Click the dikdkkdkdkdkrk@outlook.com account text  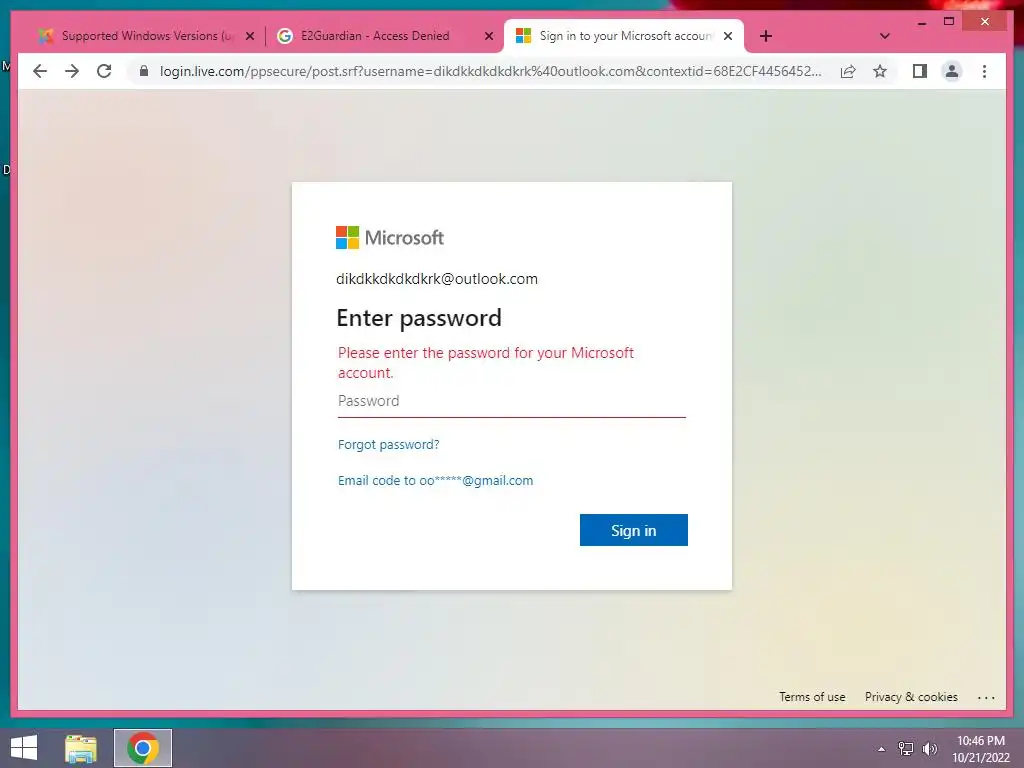(x=437, y=279)
